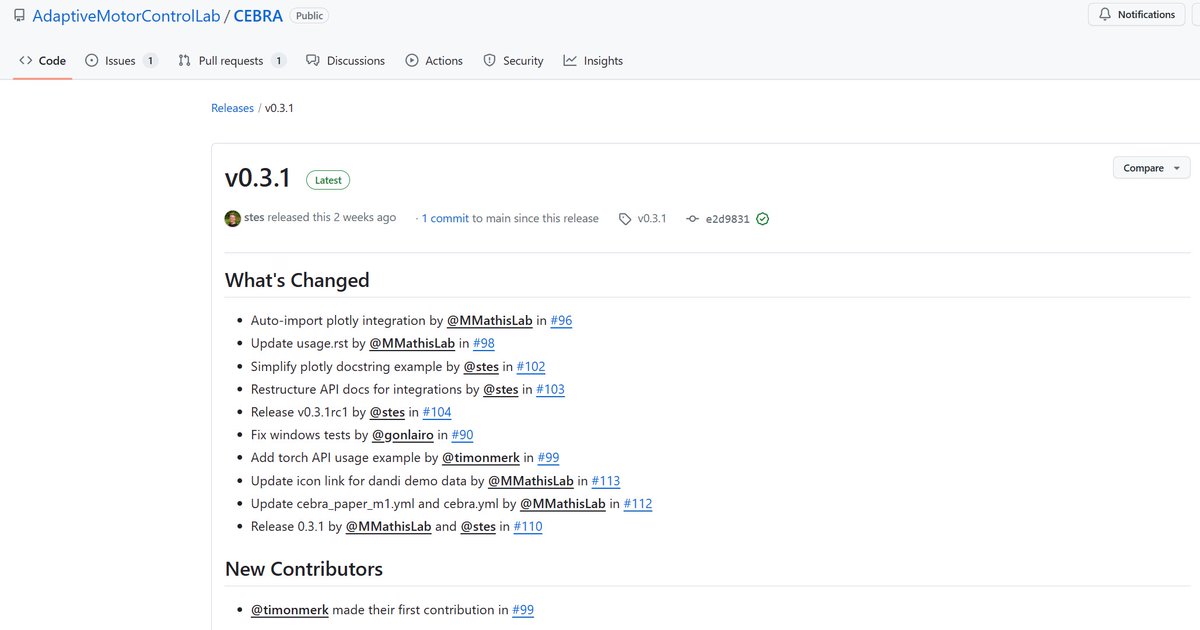Click @stes in Release 0.3.1 line
This screenshot has height=630, width=1200.
[x=478, y=527]
